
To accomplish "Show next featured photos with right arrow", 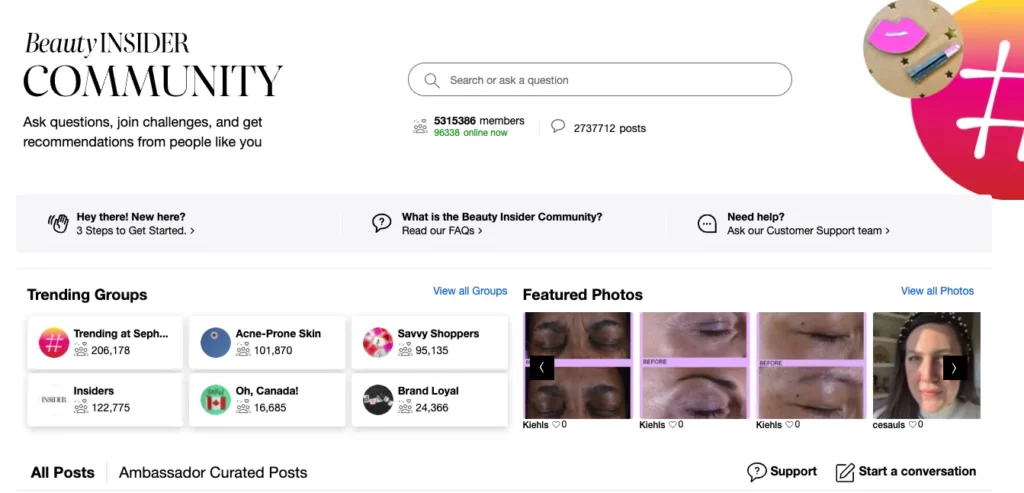I will pyautogui.click(x=954, y=368).
